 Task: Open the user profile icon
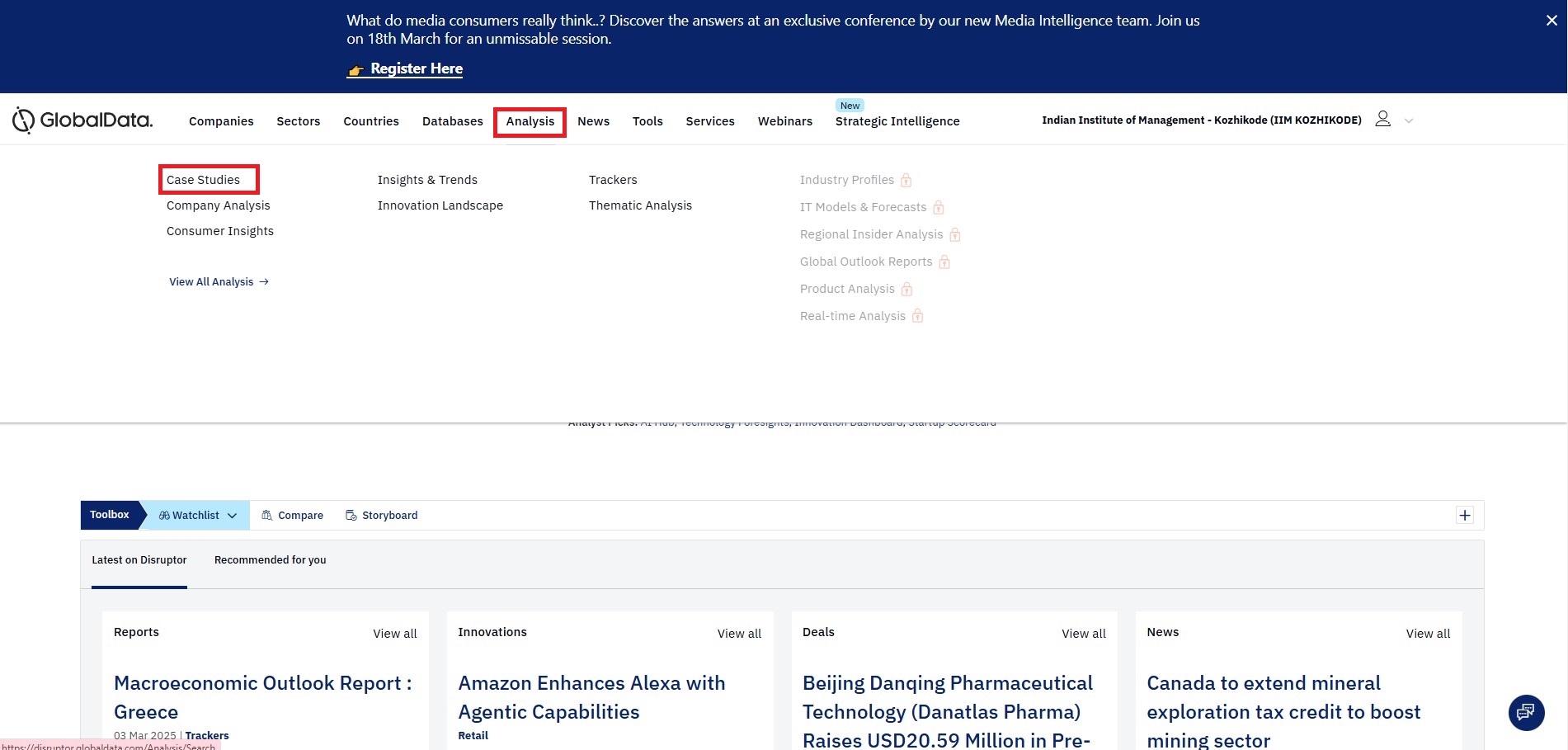pos(1382,120)
